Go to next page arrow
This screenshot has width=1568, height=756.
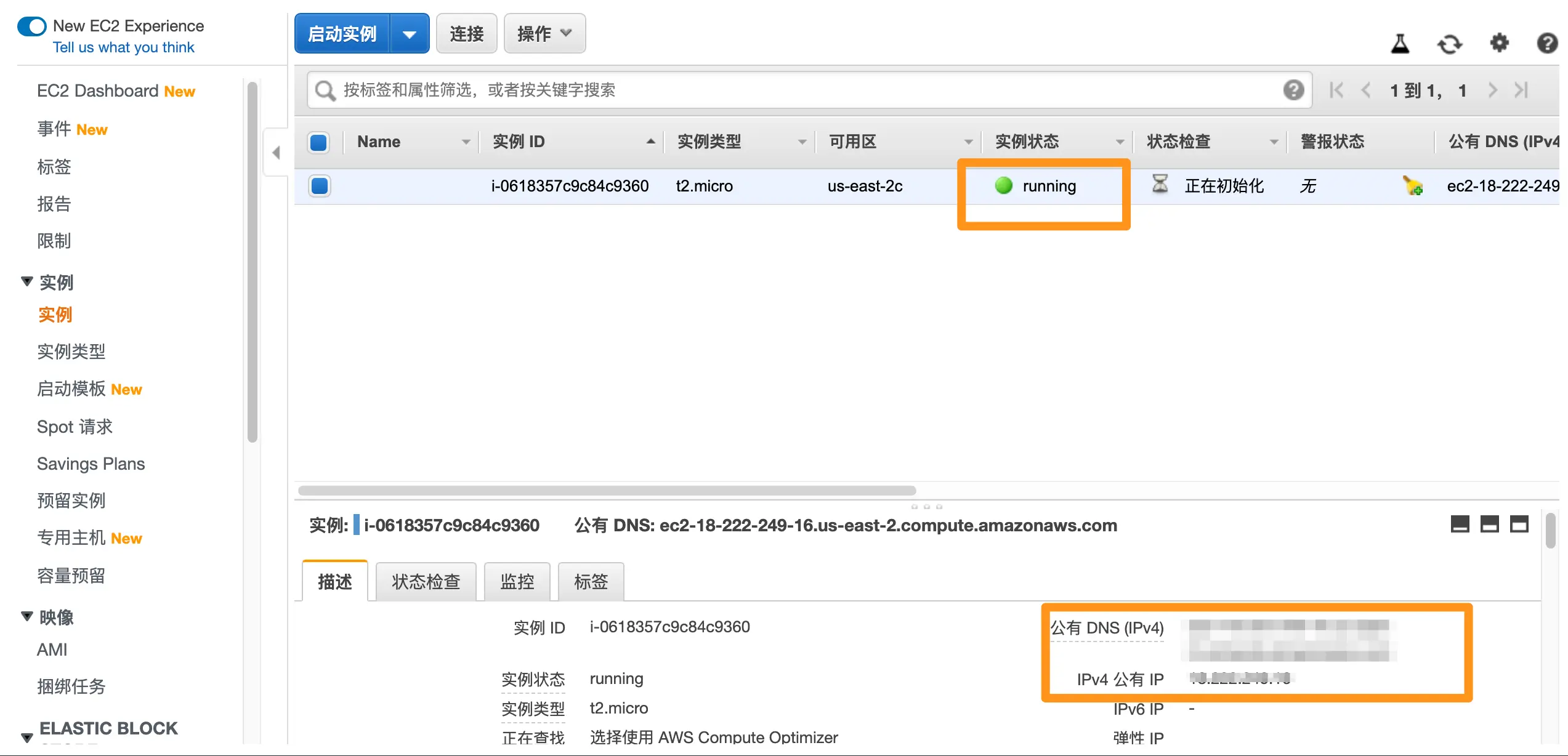[1492, 90]
